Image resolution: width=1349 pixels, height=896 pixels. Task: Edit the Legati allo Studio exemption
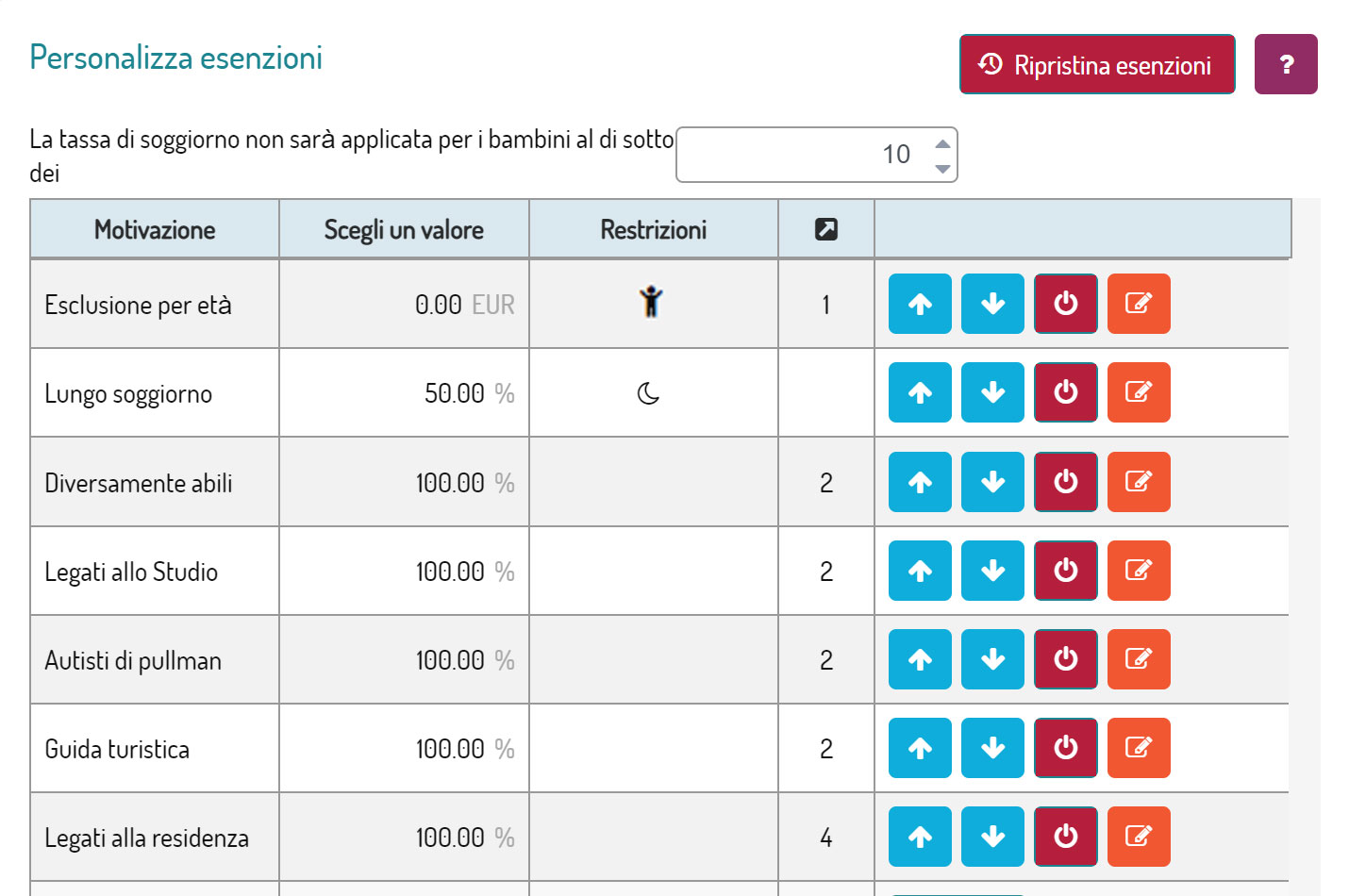pos(1139,571)
